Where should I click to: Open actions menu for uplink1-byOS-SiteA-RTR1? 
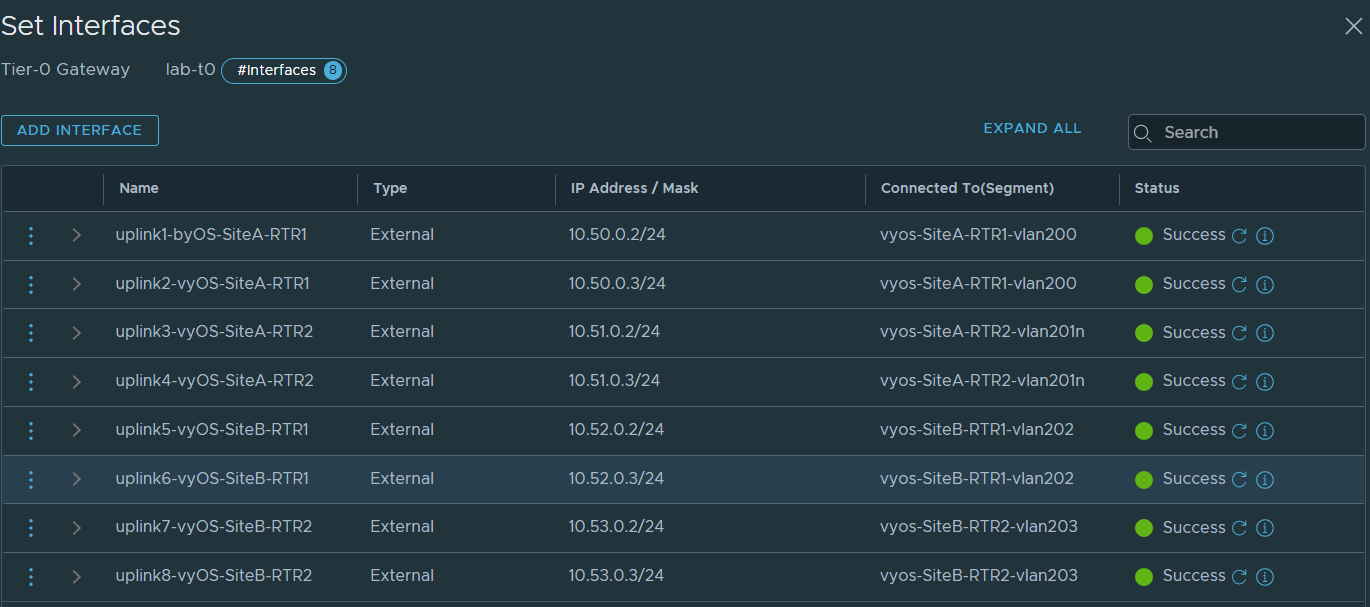[x=31, y=236]
